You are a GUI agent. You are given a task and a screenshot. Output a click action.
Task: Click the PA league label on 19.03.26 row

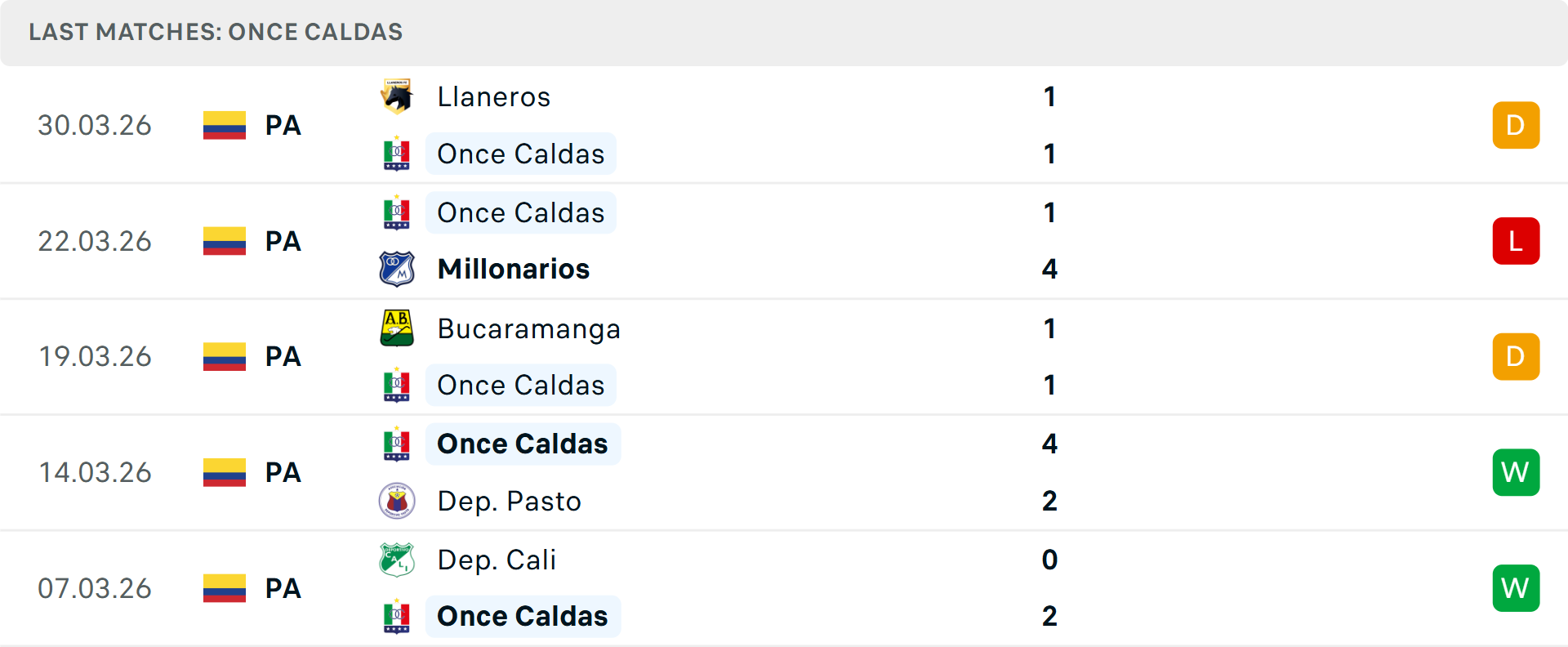283,356
